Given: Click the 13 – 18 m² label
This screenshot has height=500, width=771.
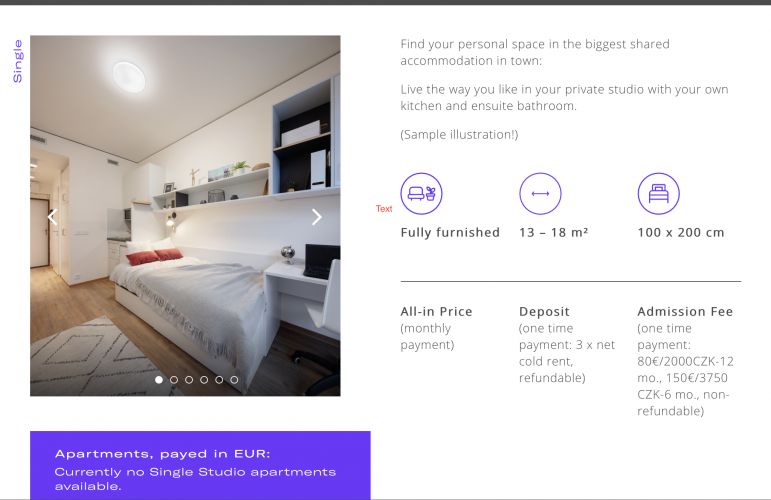Looking at the screenshot, I should pyautogui.click(x=554, y=232).
